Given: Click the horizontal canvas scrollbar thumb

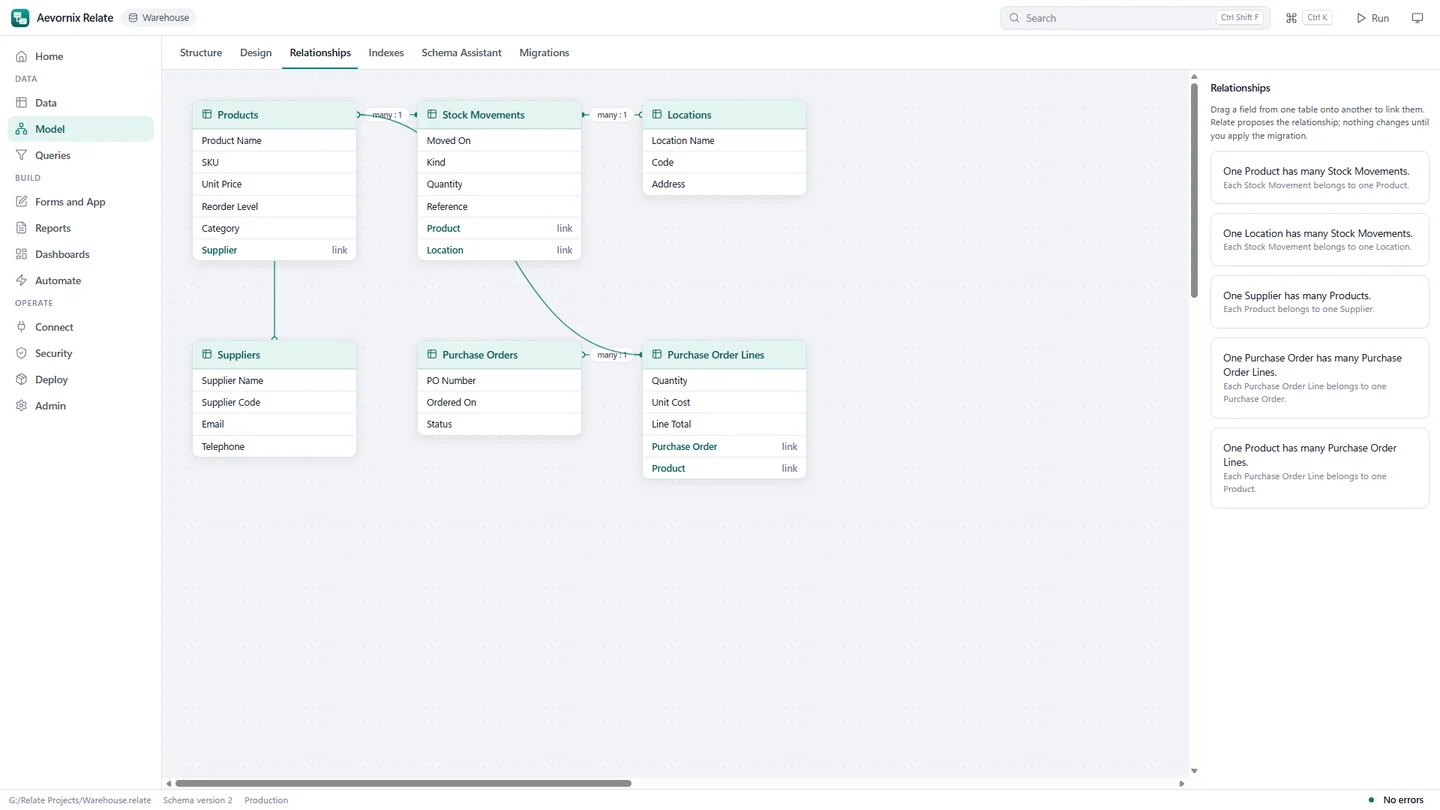Looking at the screenshot, I should (403, 783).
